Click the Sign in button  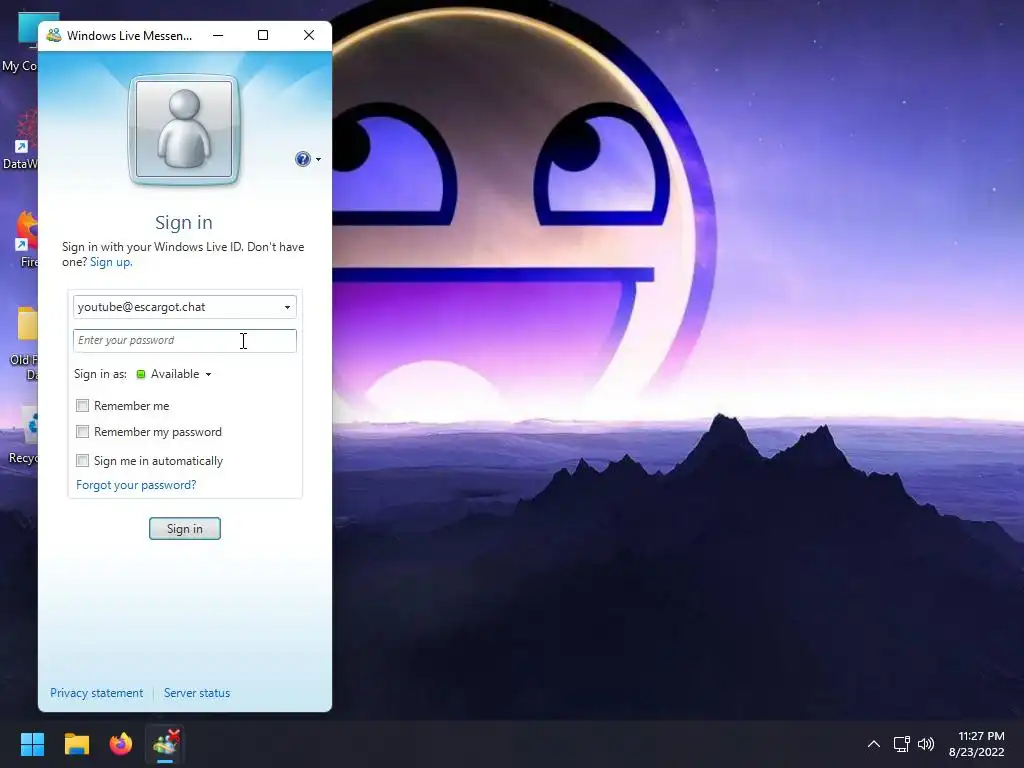tap(185, 528)
